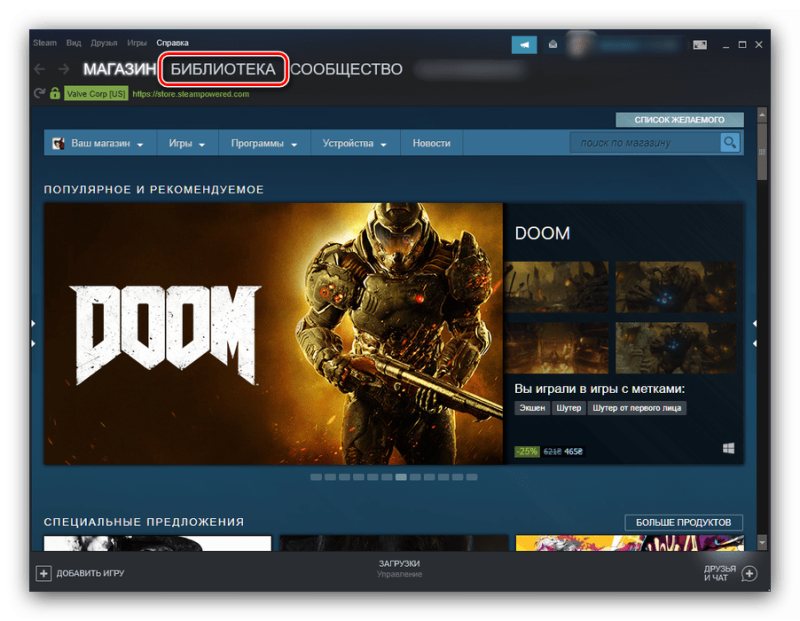
Task: Focus the поиск по магазину search field
Action: coord(645,143)
